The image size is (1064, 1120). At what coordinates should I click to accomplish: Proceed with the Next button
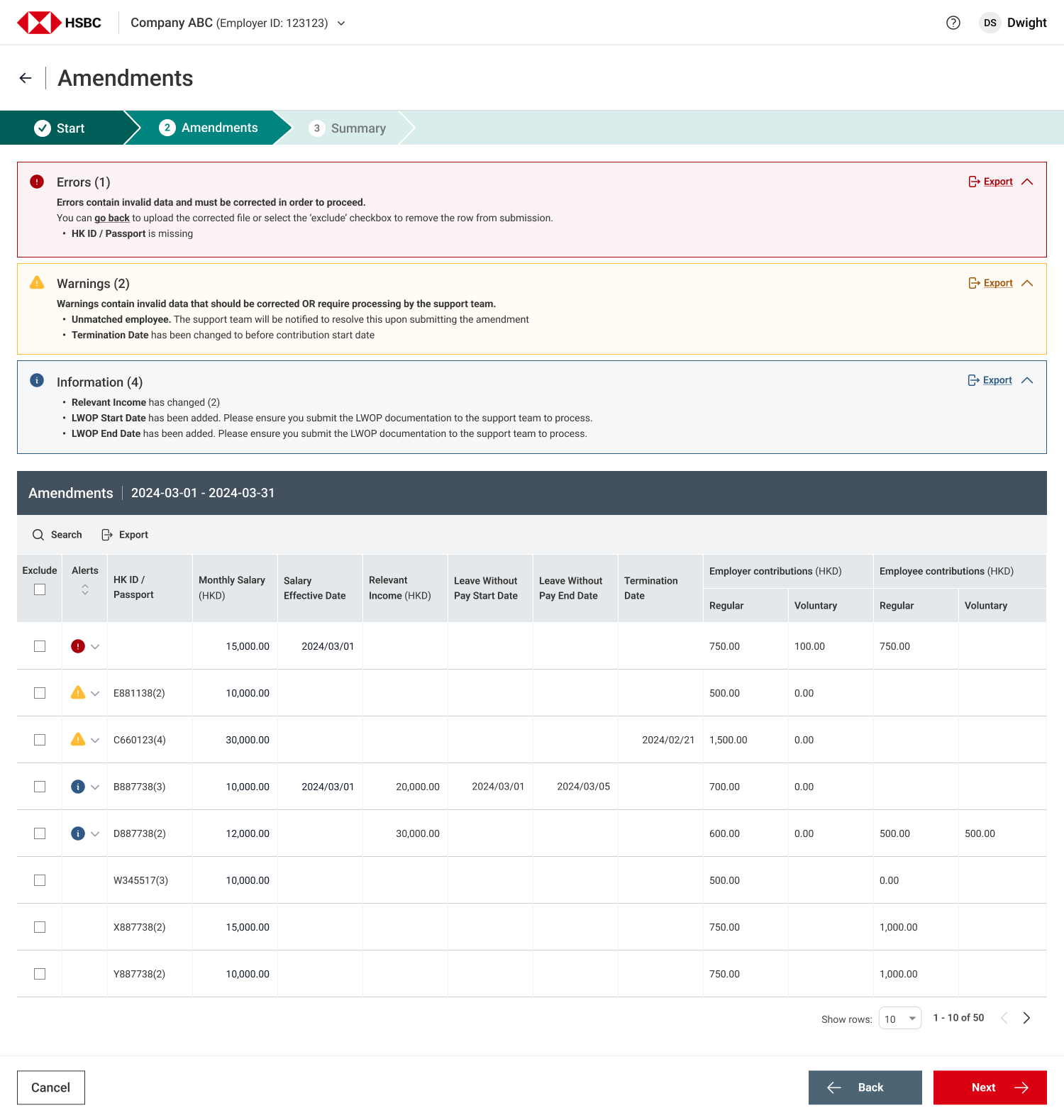pyautogui.click(x=990, y=1087)
